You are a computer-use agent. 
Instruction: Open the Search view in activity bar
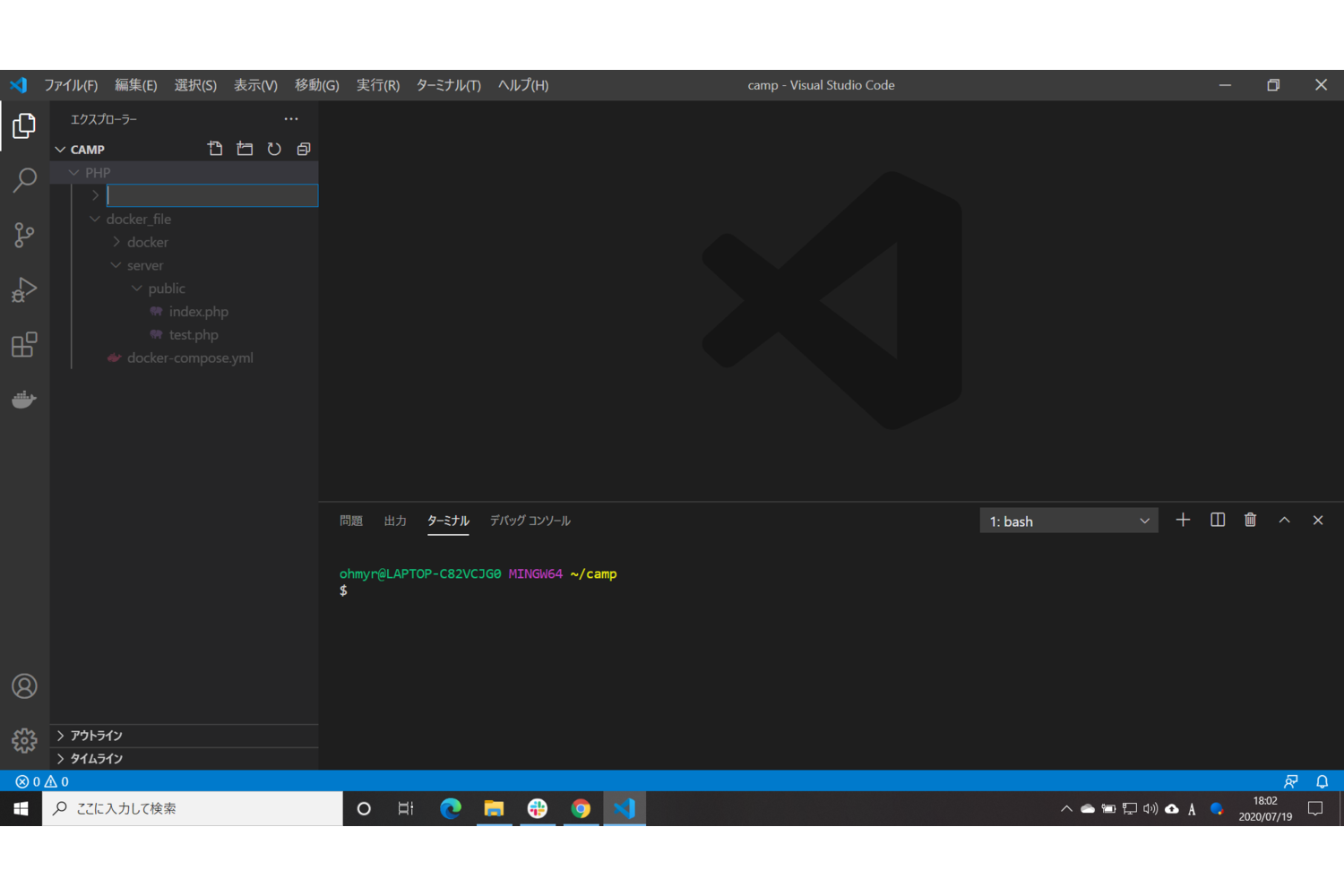[x=24, y=180]
